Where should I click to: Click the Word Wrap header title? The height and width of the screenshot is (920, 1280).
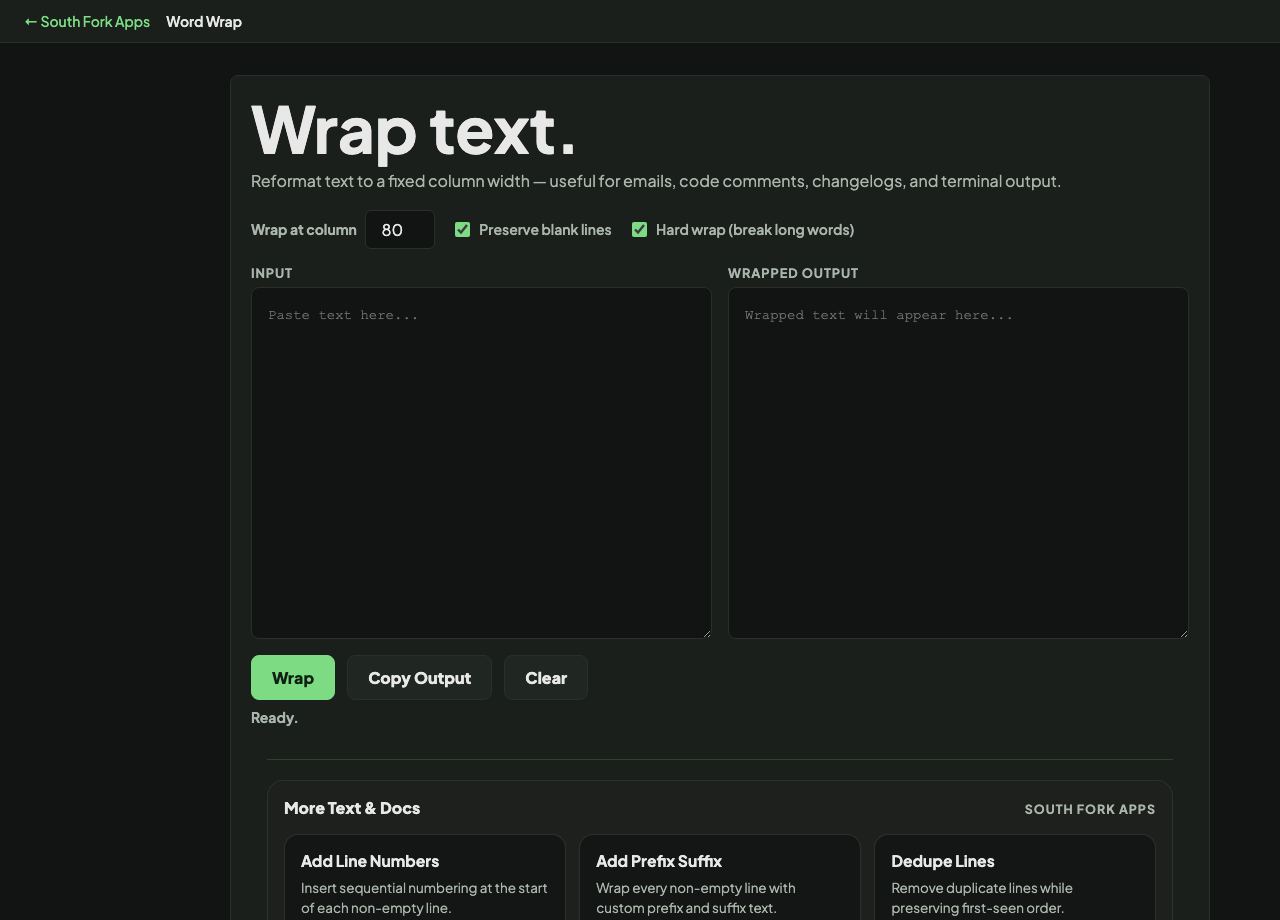pos(204,21)
